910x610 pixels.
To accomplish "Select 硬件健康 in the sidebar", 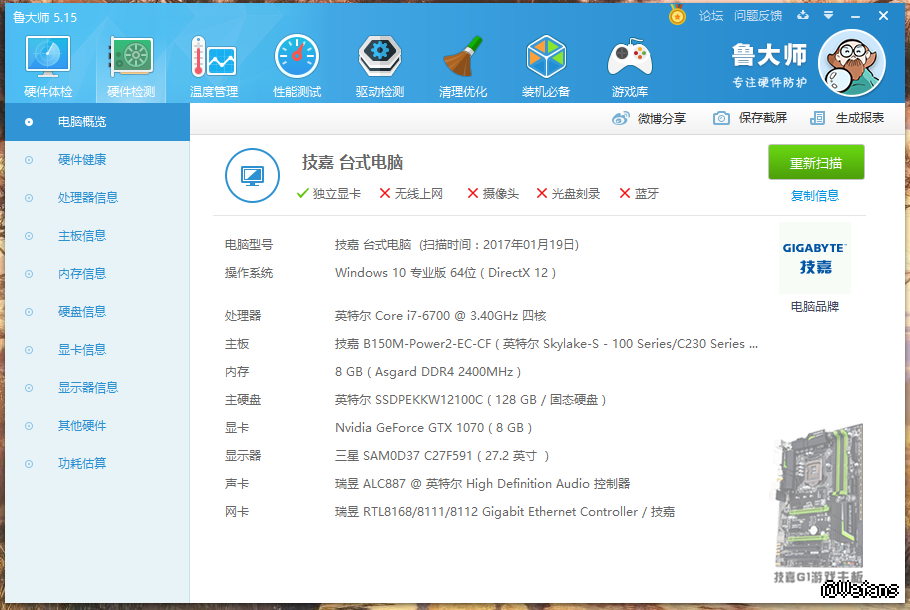I will 81,160.
